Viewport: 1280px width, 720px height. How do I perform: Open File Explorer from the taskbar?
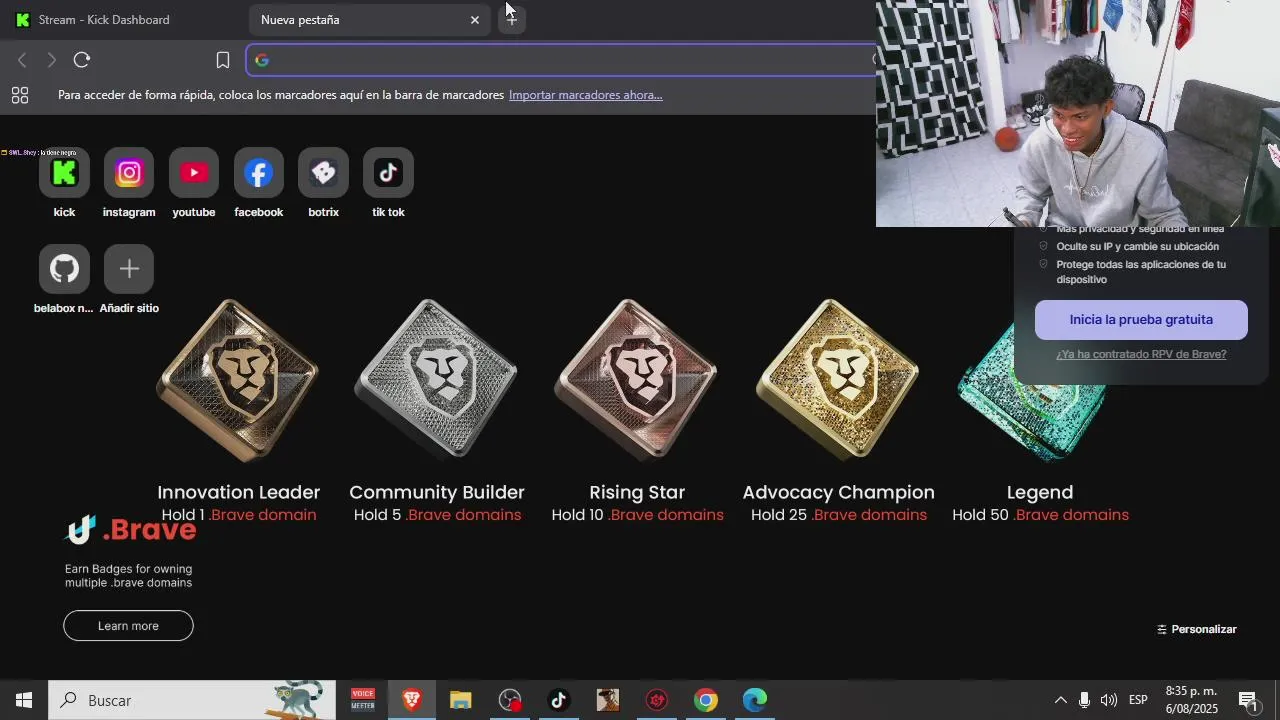(460, 700)
